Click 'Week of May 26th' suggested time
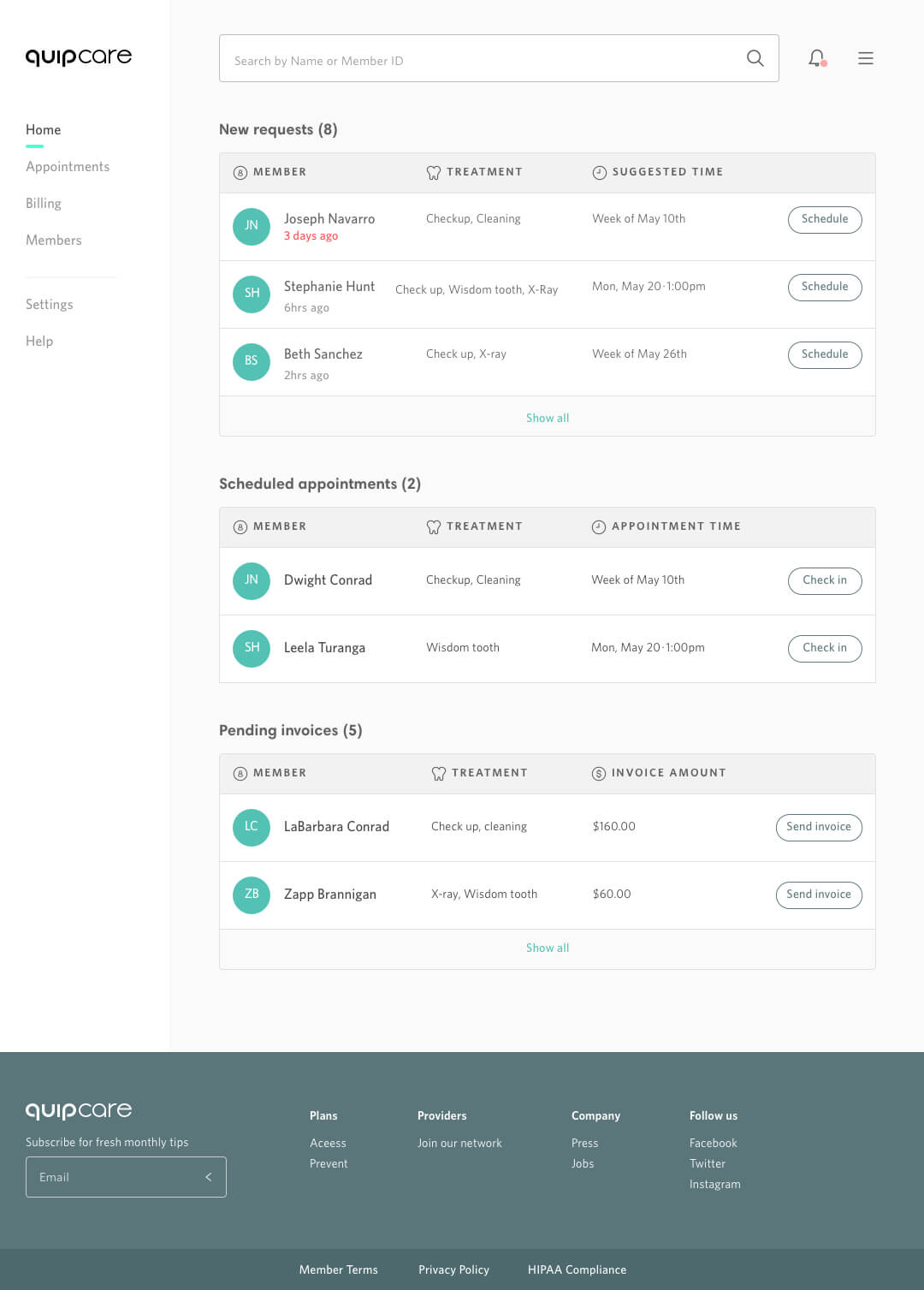 tap(639, 354)
